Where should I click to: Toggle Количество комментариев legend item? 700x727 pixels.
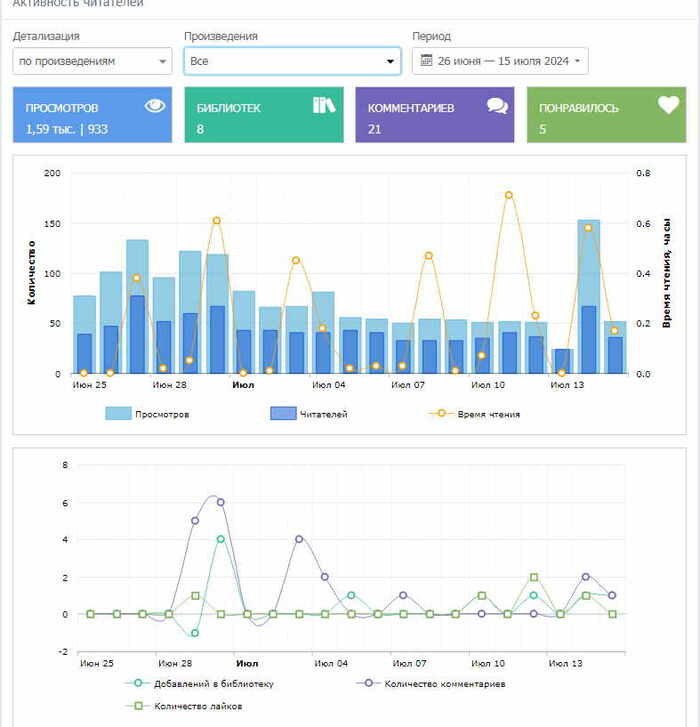tap(430, 684)
